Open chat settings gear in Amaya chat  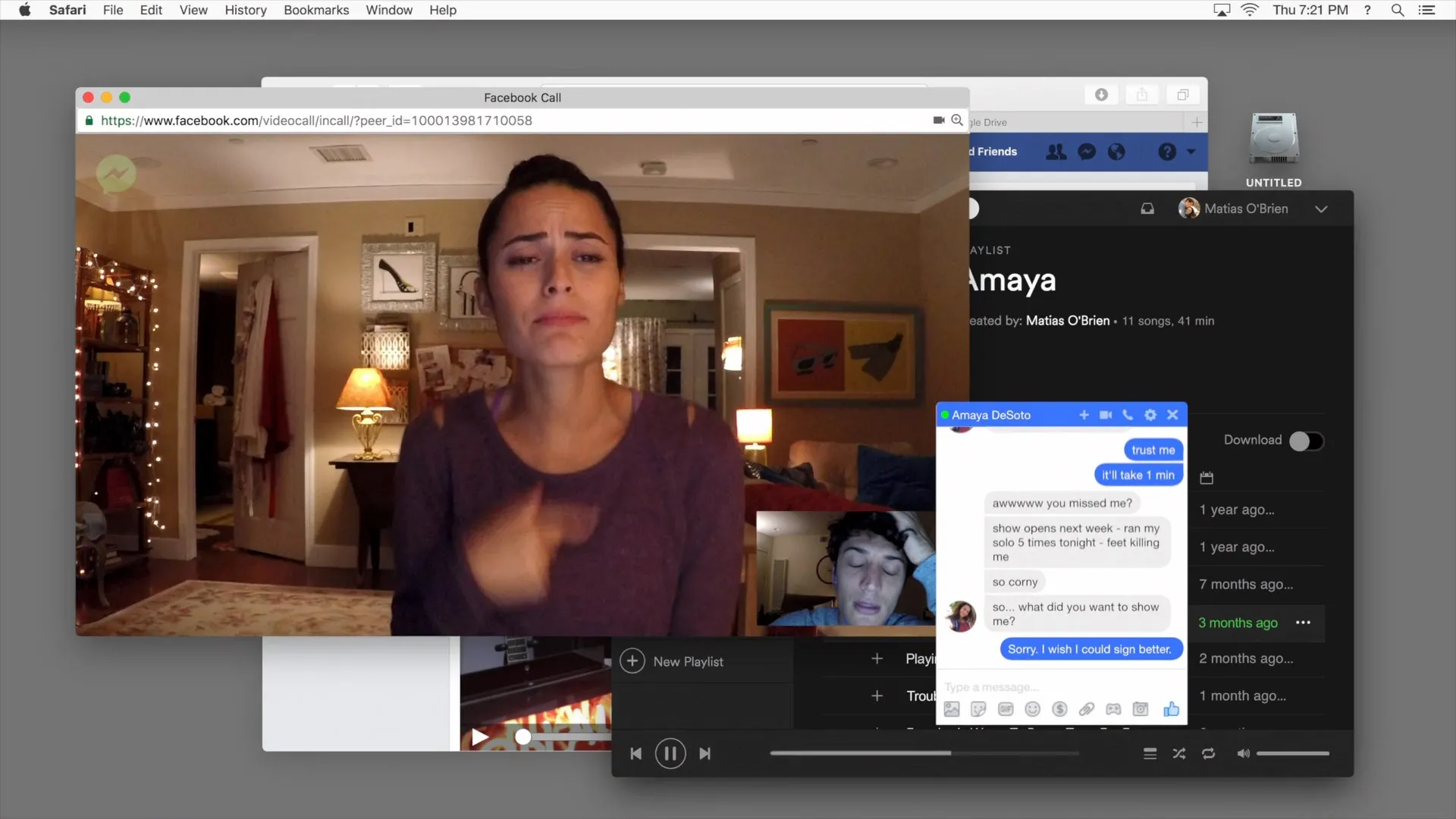tap(1150, 415)
